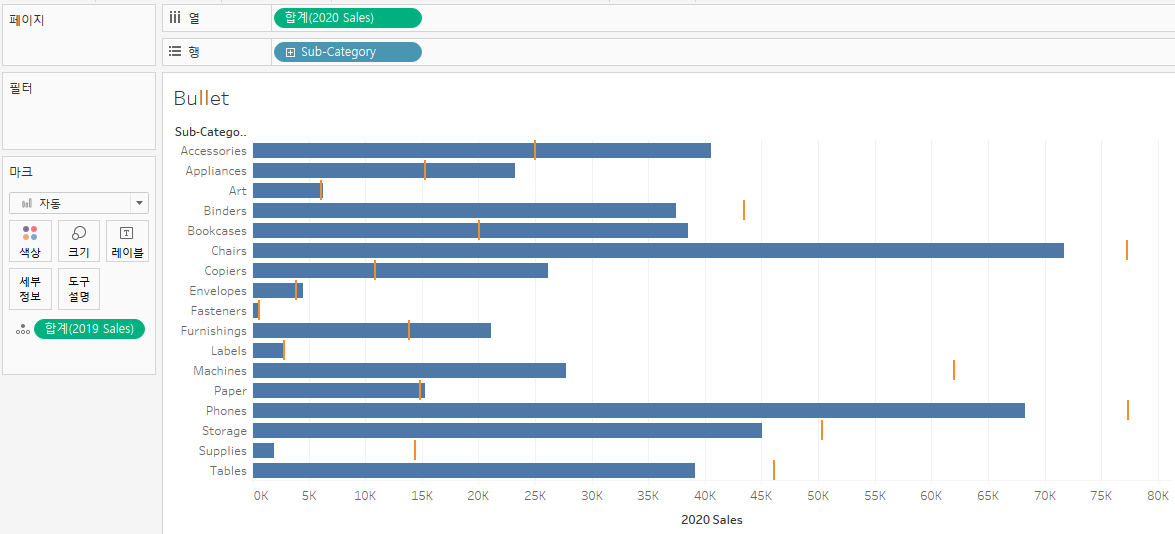
Task: Open the Tooltip (도구 설명) marks card
Action: pyautogui.click(x=79, y=289)
